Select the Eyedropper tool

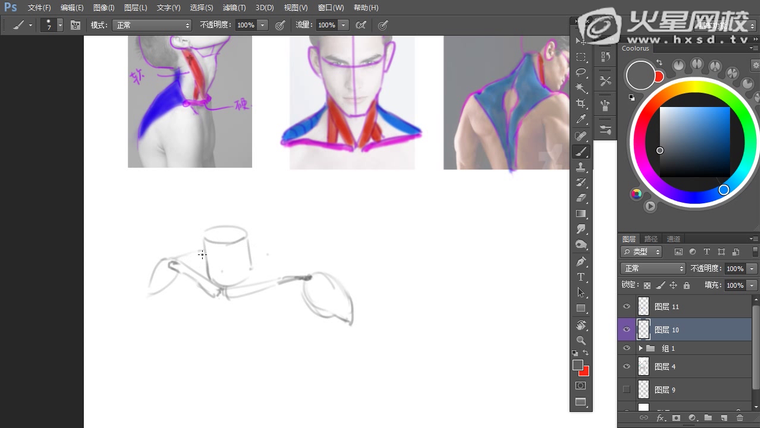pyautogui.click(x=581, y=119)
